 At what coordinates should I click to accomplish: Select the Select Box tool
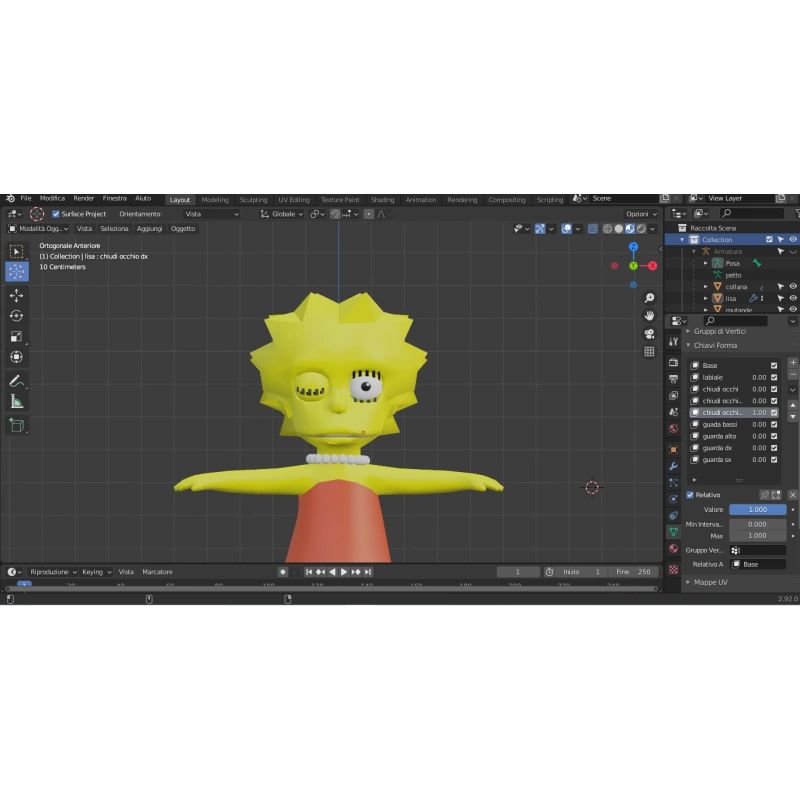click(16, 252)
